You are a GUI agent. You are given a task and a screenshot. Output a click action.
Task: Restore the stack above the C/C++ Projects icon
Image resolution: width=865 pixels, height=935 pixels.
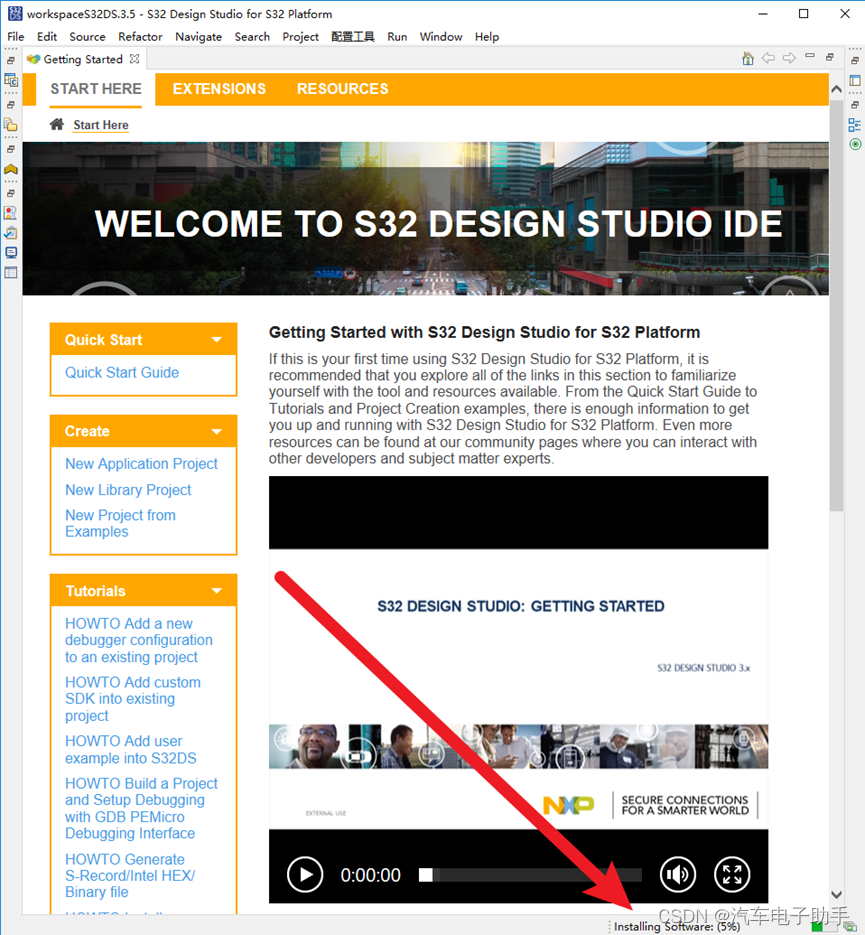coord(11,60)
